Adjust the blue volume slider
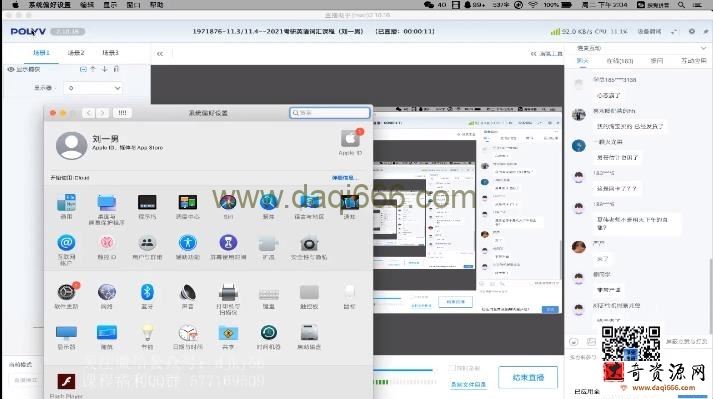Viewport: 713px width, 399px height. (x=403, y=370)
